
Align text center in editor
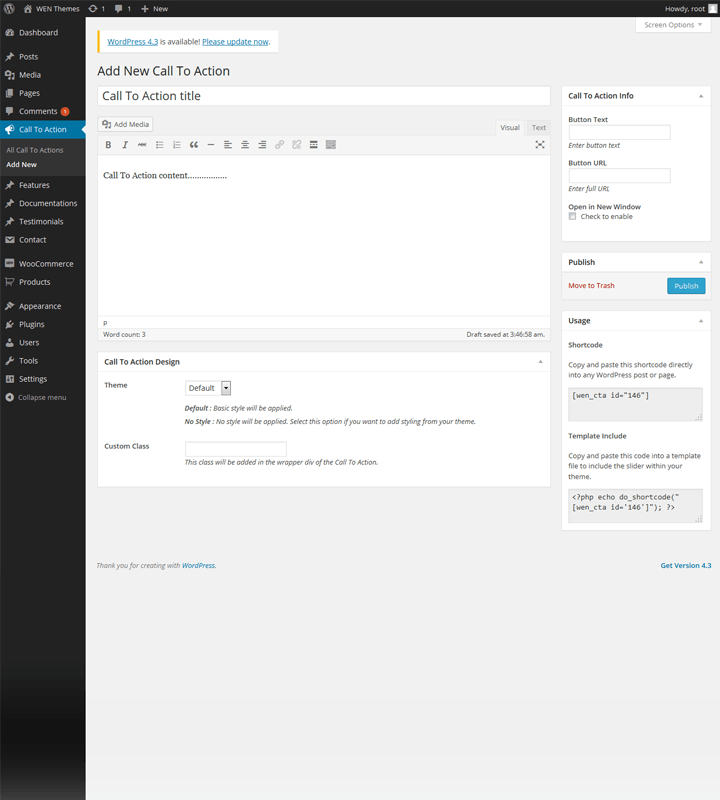click(x=245, y=145)
